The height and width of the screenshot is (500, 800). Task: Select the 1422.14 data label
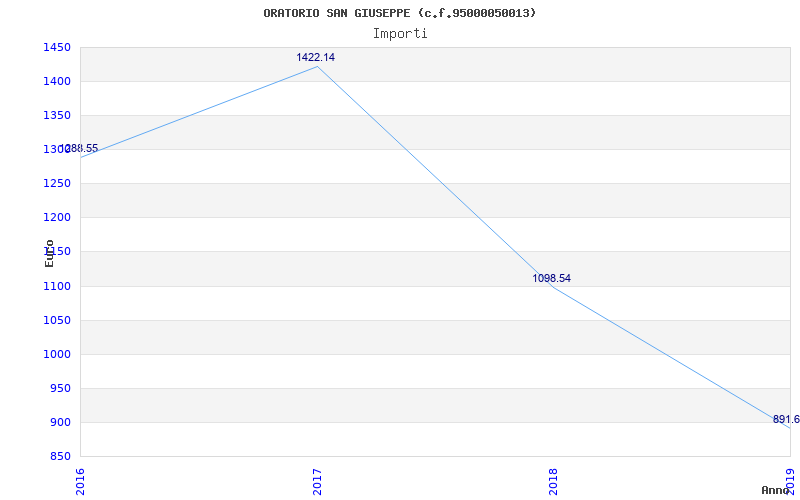tap(316, 57)
